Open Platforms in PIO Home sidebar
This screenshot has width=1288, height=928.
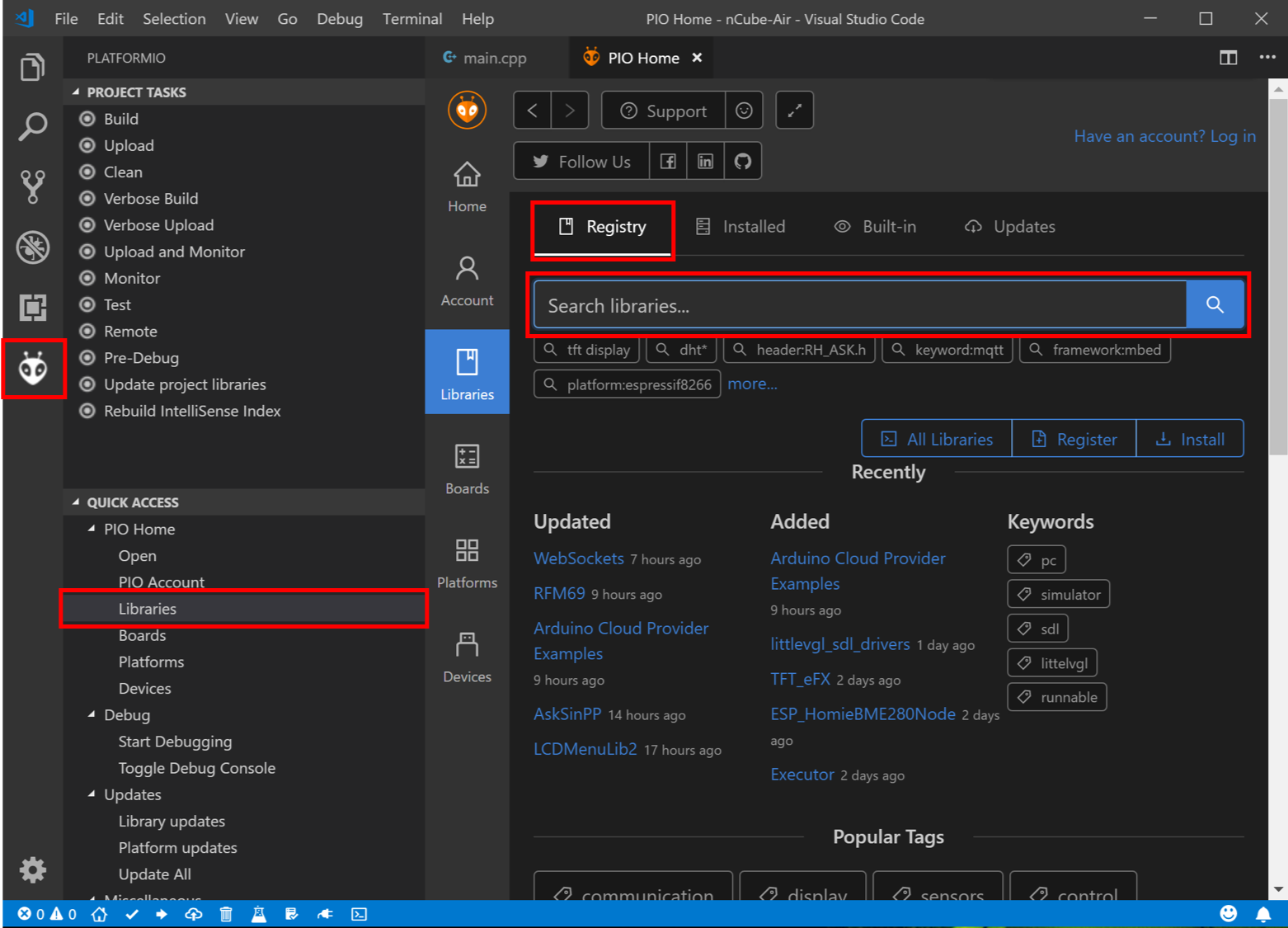coord(467,564)
